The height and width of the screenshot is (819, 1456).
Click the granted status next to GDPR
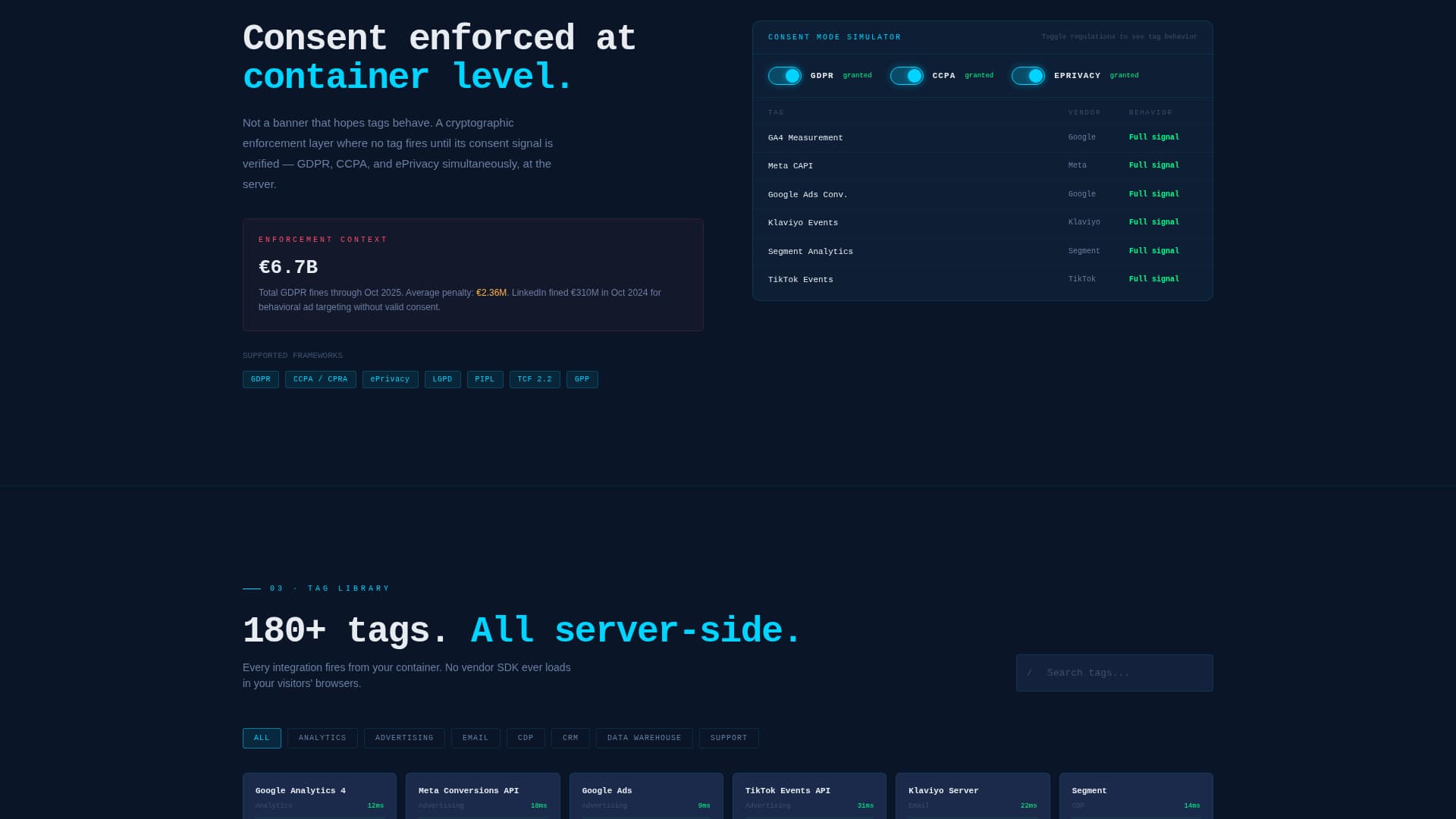(x=857, y=76)
